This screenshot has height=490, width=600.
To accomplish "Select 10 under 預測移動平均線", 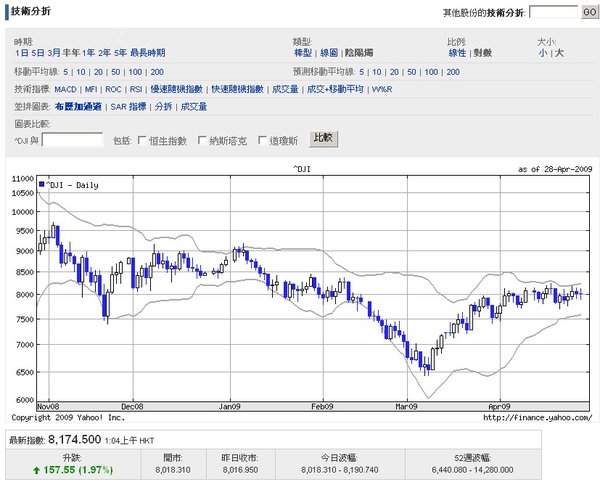I will tap(377, 72).
